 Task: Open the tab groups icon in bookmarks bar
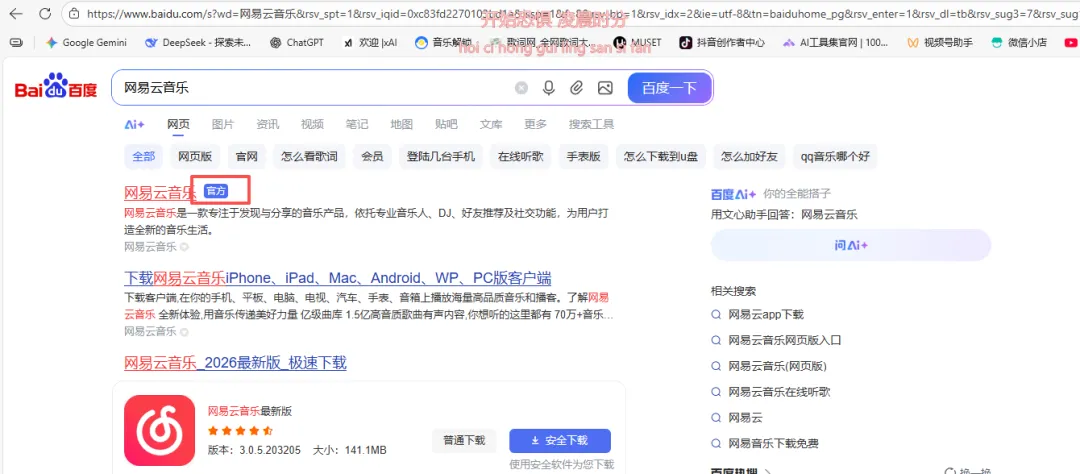pos(16,42)
